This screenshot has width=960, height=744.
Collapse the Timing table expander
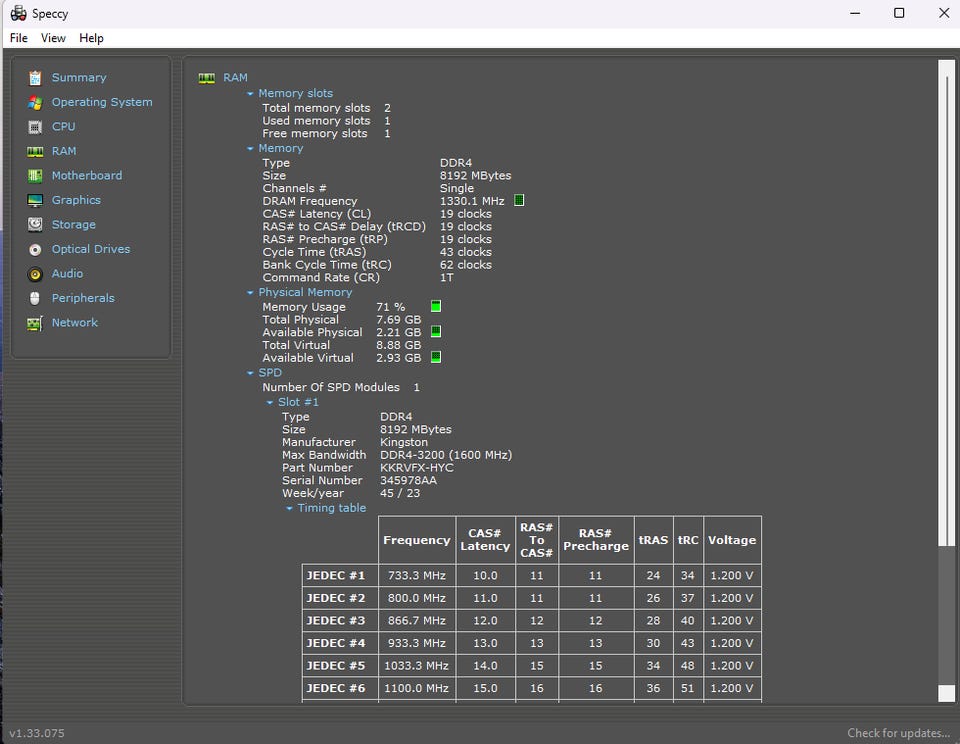289,509
